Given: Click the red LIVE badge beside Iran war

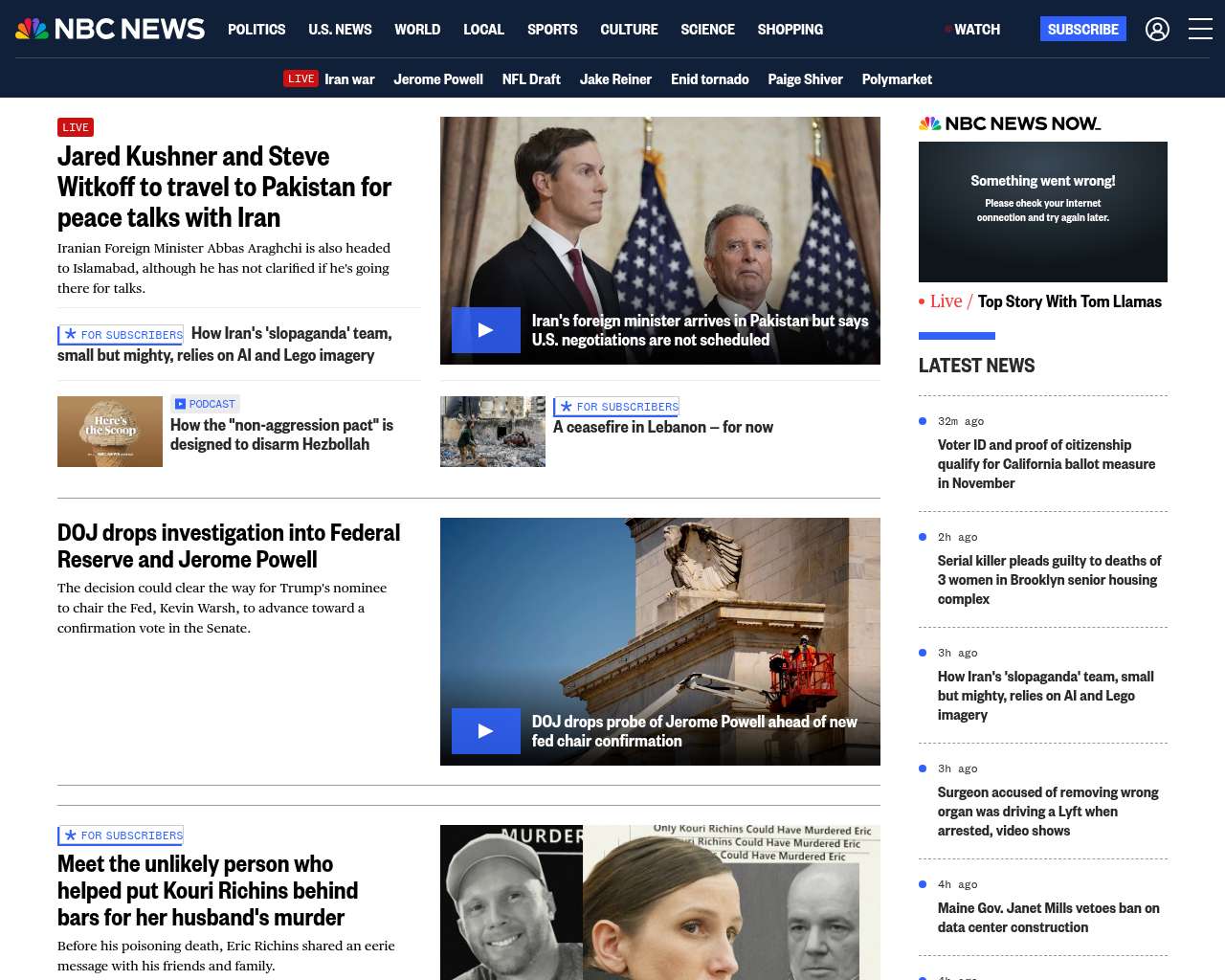Looking at the screenshot, I should [x=301, y=78].
